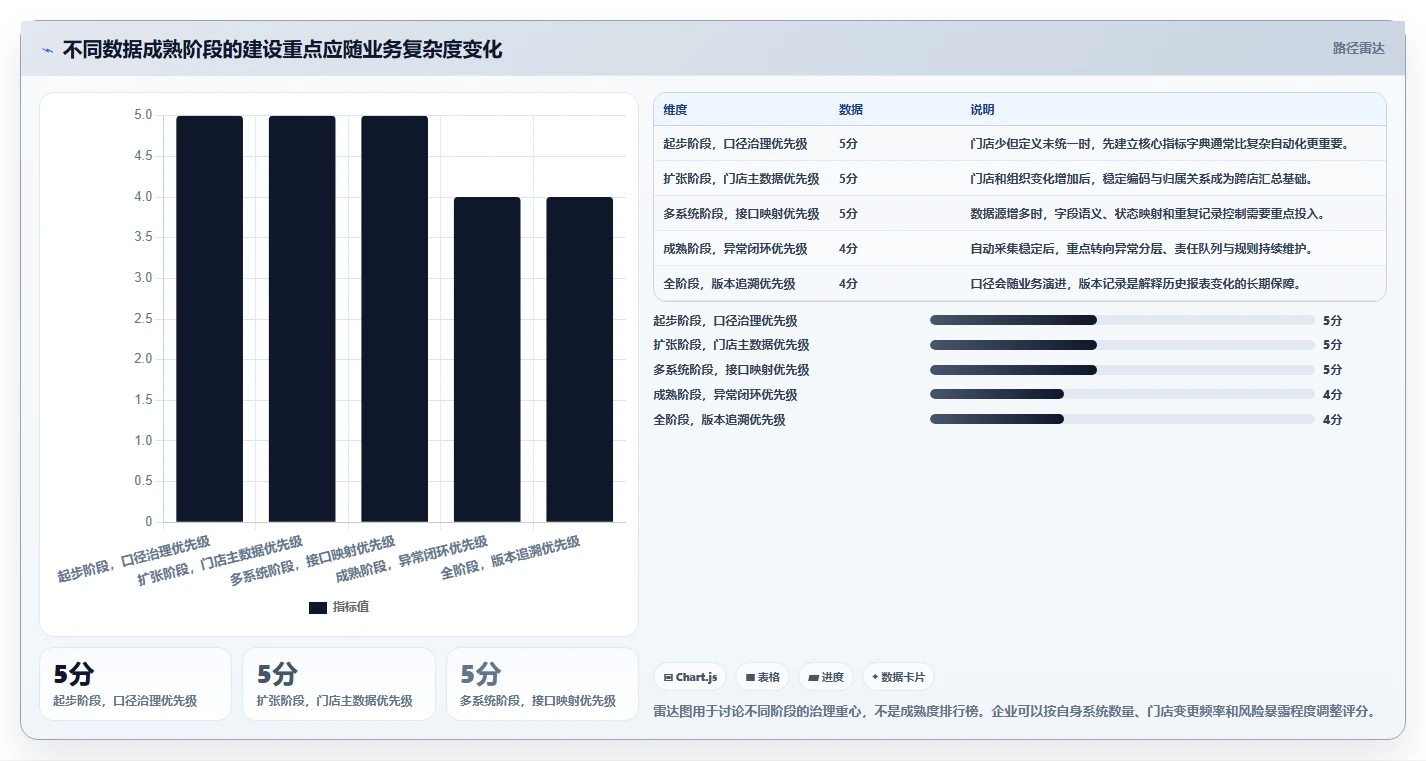Click the page title 不同数据成熟阶段的建设重点
Screen dimensions: 1426x761
click(282, 50)
